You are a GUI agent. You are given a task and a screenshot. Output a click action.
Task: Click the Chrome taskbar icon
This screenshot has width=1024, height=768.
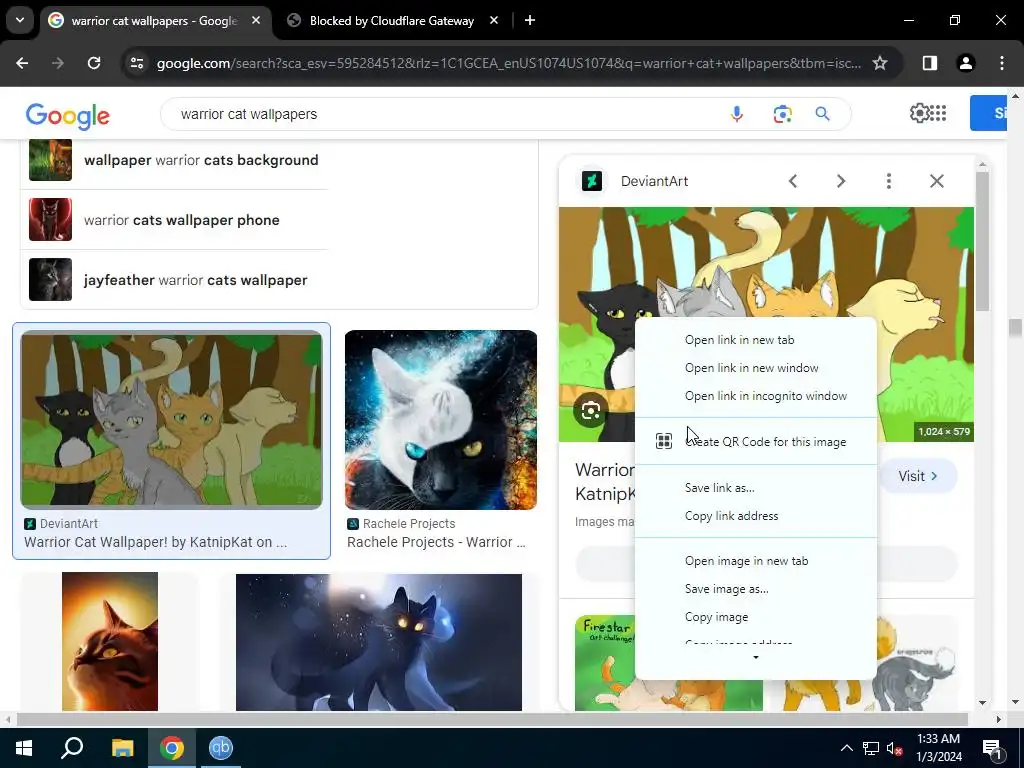[172, 748]
